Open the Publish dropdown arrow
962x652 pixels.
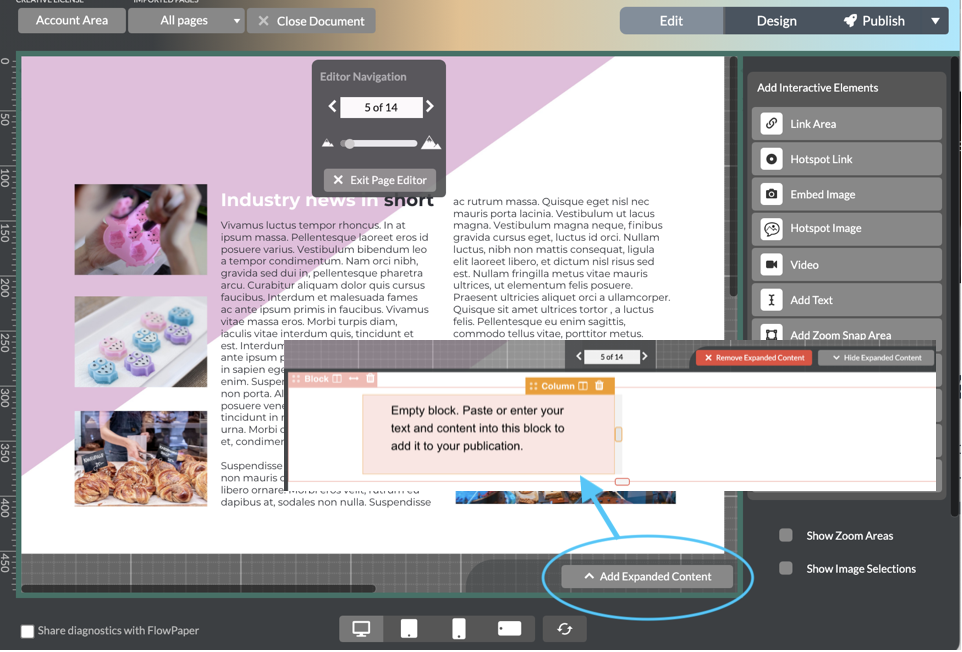pos(935,21)
